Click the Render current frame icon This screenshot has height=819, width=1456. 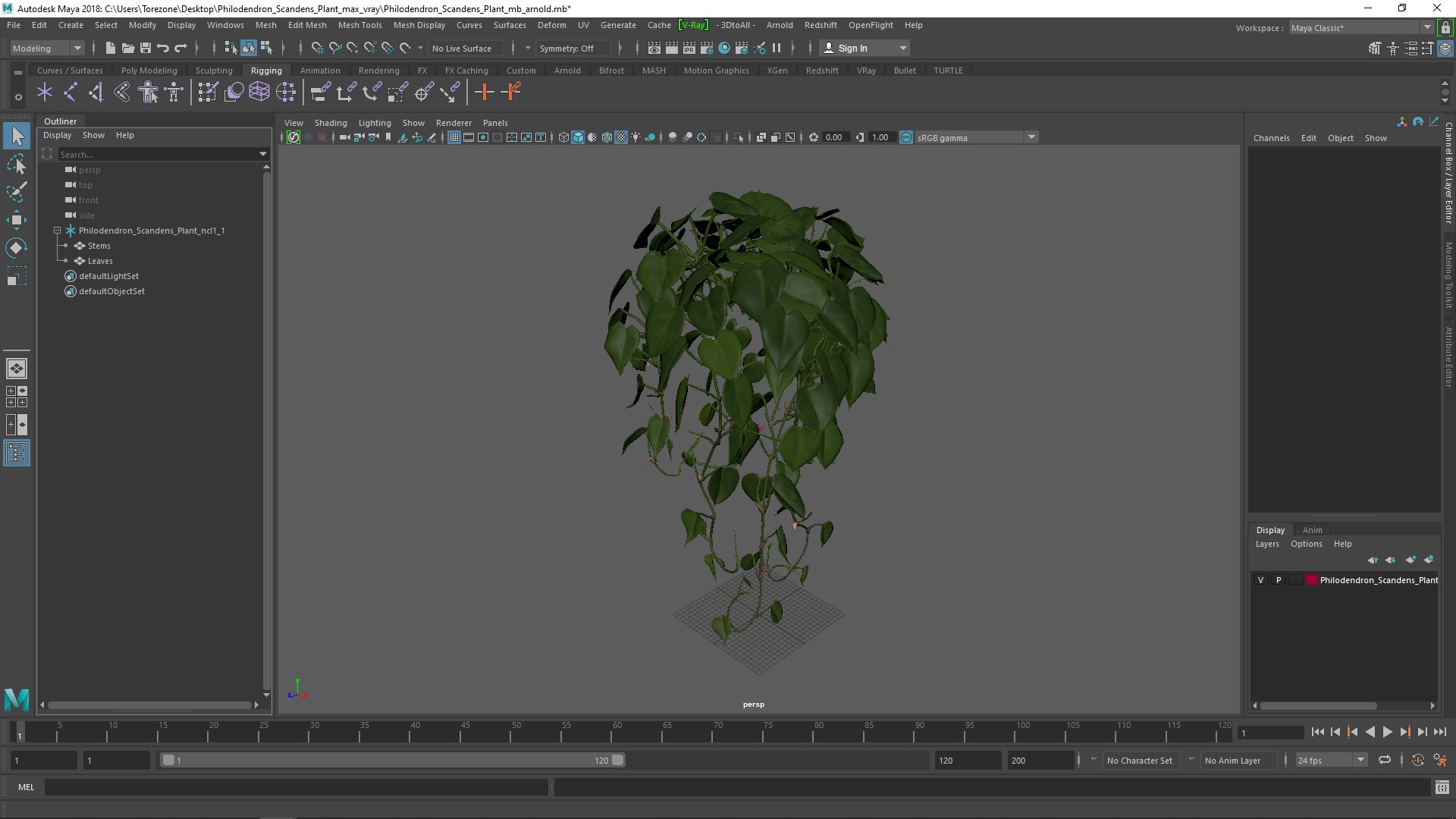click(672, 48)
